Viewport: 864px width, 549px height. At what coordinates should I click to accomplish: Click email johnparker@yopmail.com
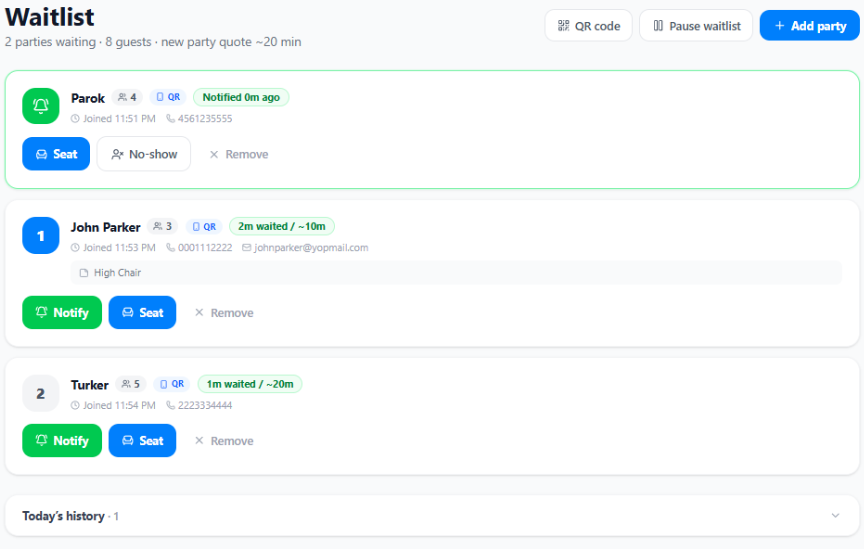[311, 247]
